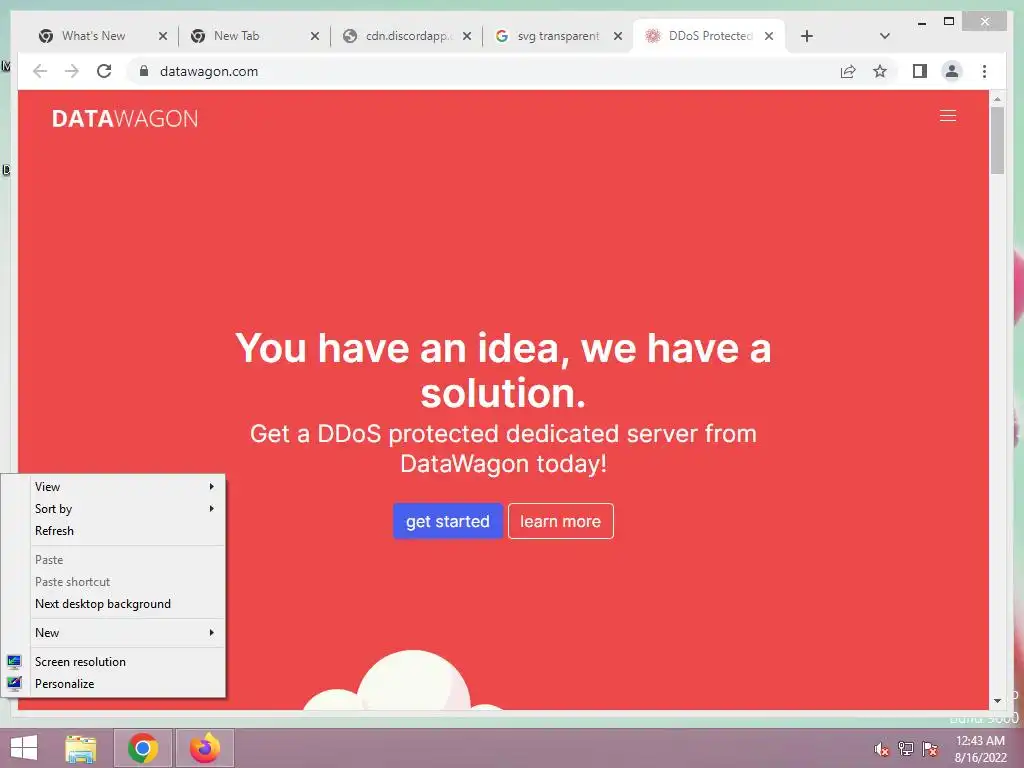Reload the datawagon.com page
The width and height of the screenshot is (1024, 768).
[x=104, y=71]
